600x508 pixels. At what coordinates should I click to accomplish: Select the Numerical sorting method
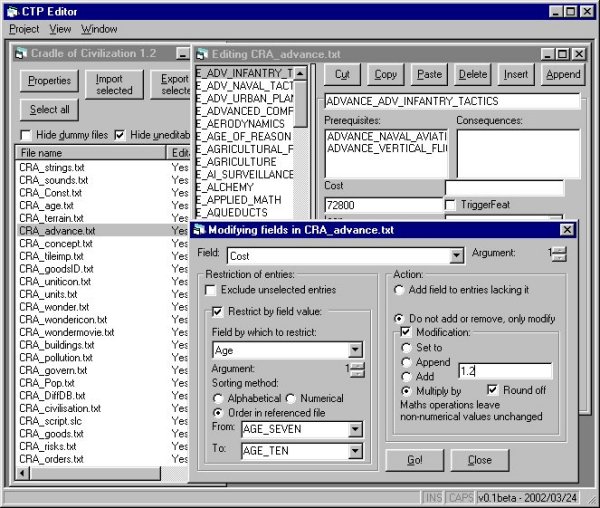(292, 397)
